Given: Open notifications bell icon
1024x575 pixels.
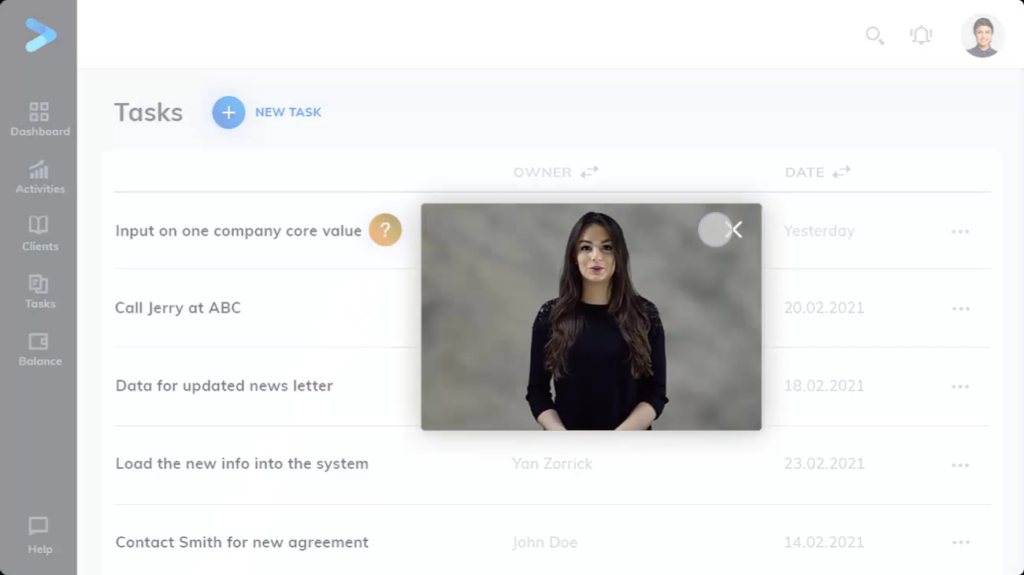Looking at the screenshot, I should 921,35.
